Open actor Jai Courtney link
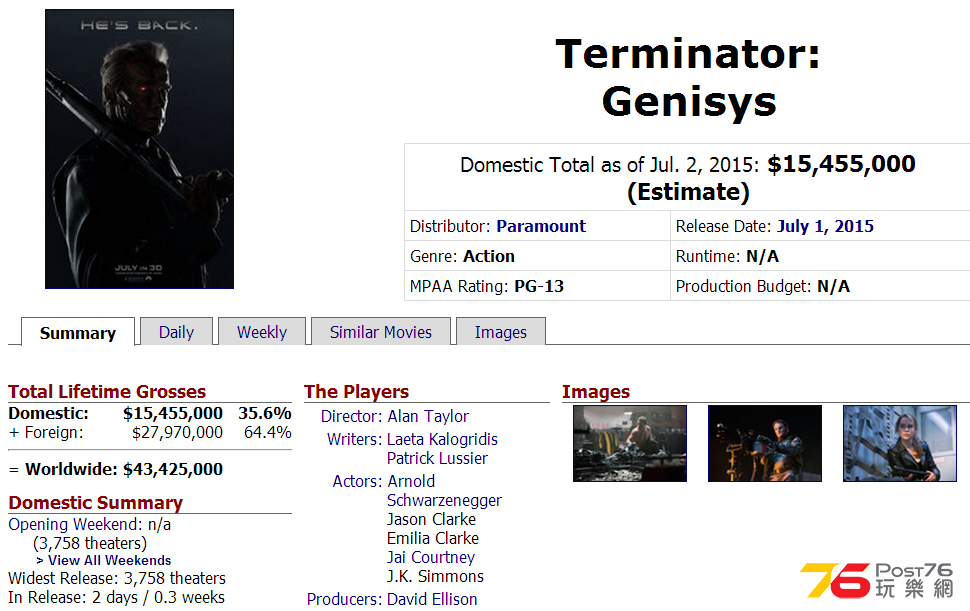 [x=431, y=557]
